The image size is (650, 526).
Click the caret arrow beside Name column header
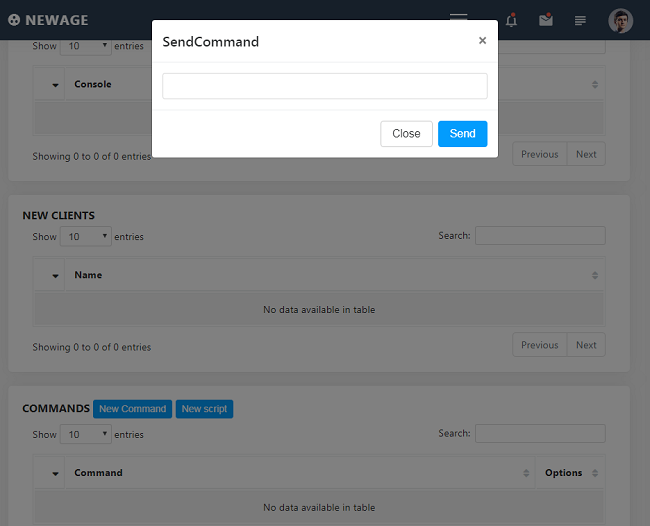click(x=55, y=276)
